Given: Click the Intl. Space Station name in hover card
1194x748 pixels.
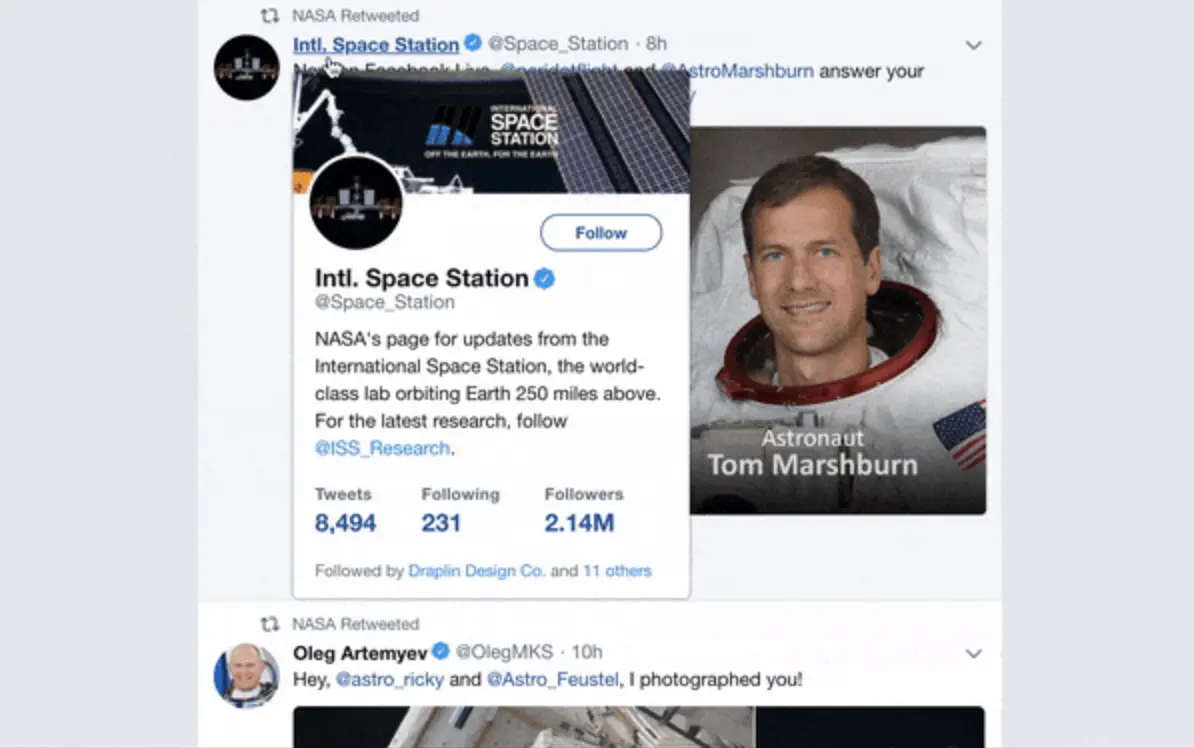Looking at the screenshot, I should coord(422,279).
